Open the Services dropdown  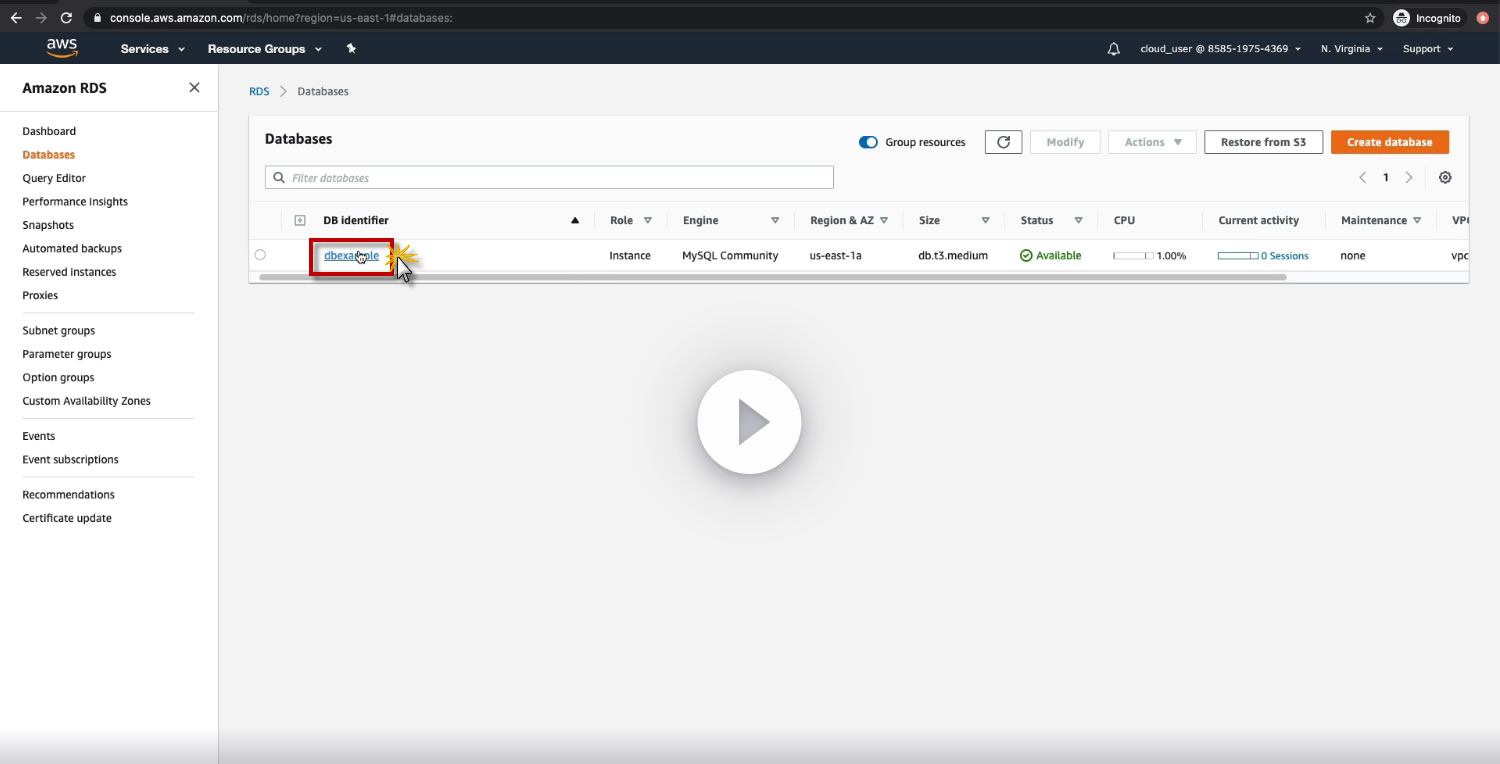point(153,49)
